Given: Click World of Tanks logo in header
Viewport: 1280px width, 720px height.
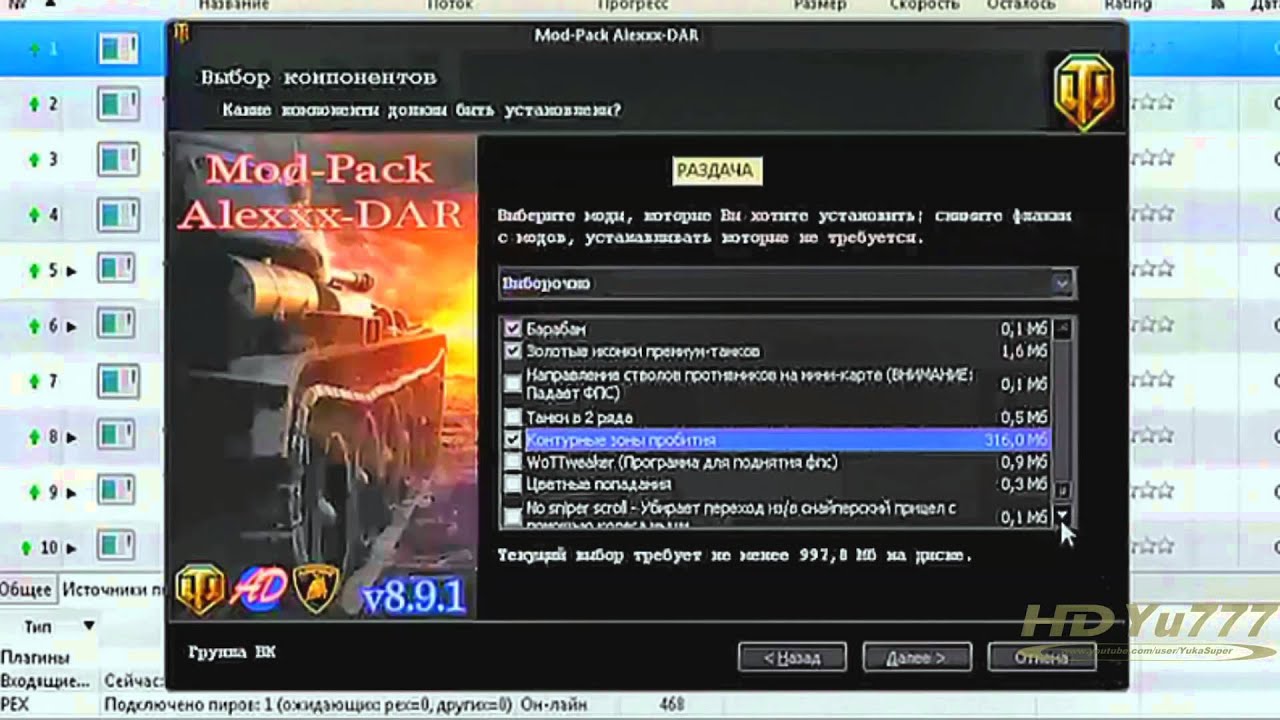Looking at the screenshot, I should (1086, 93).
